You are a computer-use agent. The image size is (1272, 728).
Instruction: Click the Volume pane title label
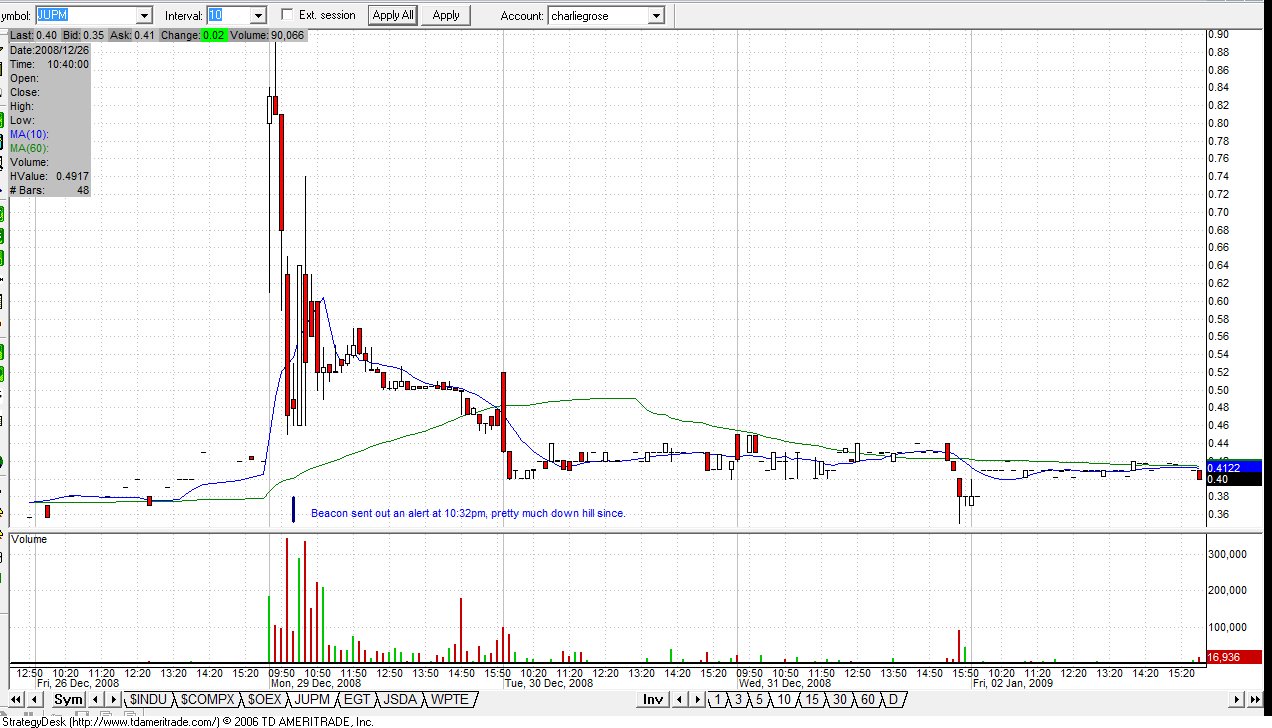tap(30, 539)
